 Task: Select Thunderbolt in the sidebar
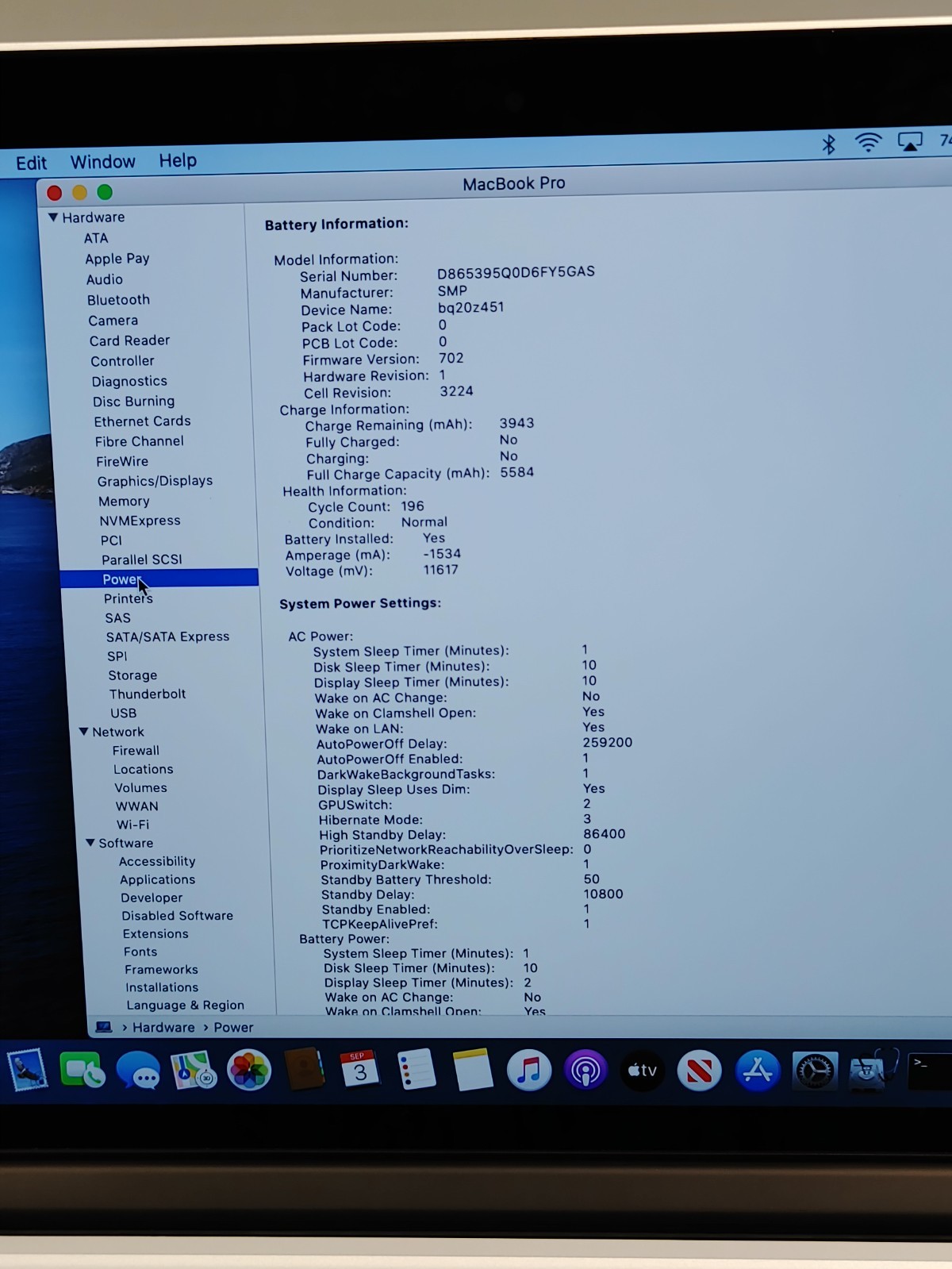pos(148,694)
